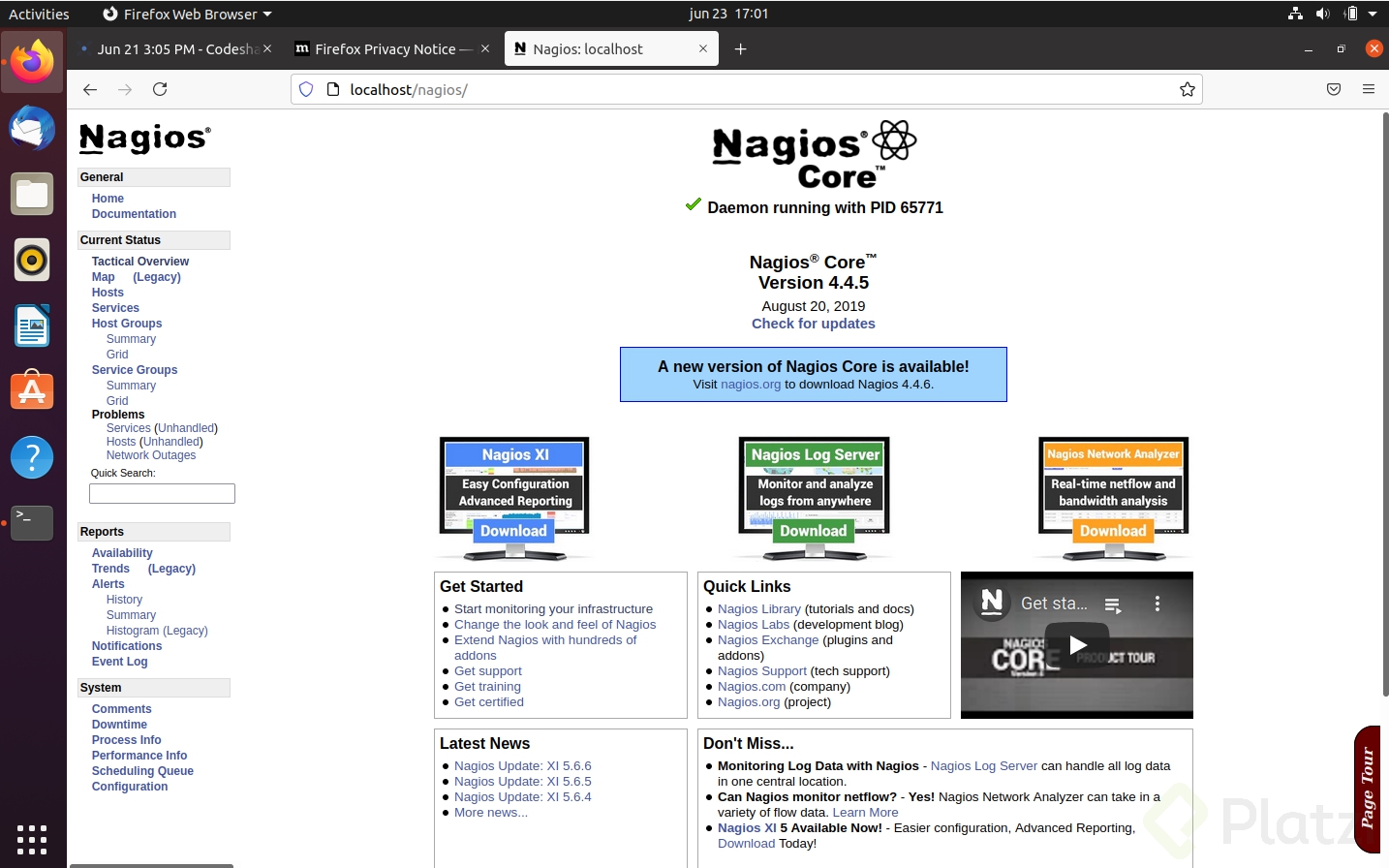Image resolution: width=1389 pixels, height=868 pixels.
Task: Open the Map link in Current Status
Action: point(104,277)
